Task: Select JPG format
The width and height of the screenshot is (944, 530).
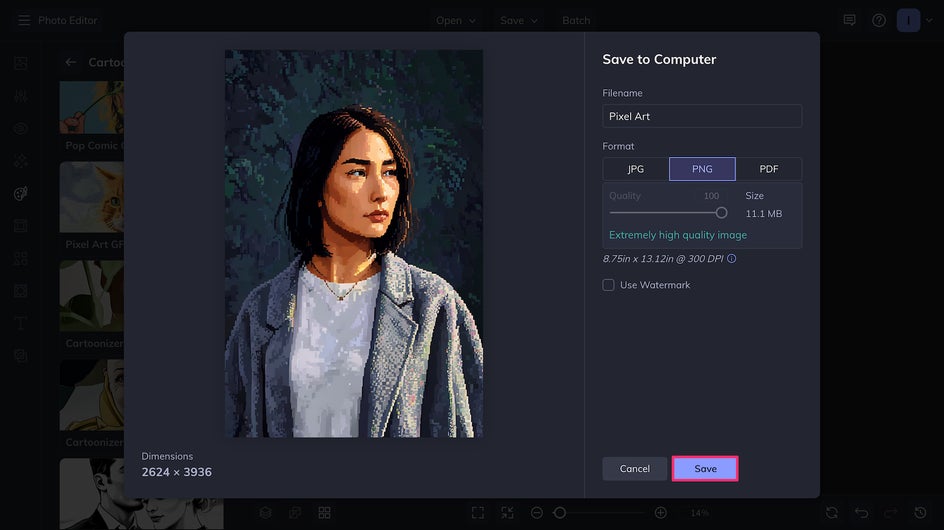Action: (636, 169)
